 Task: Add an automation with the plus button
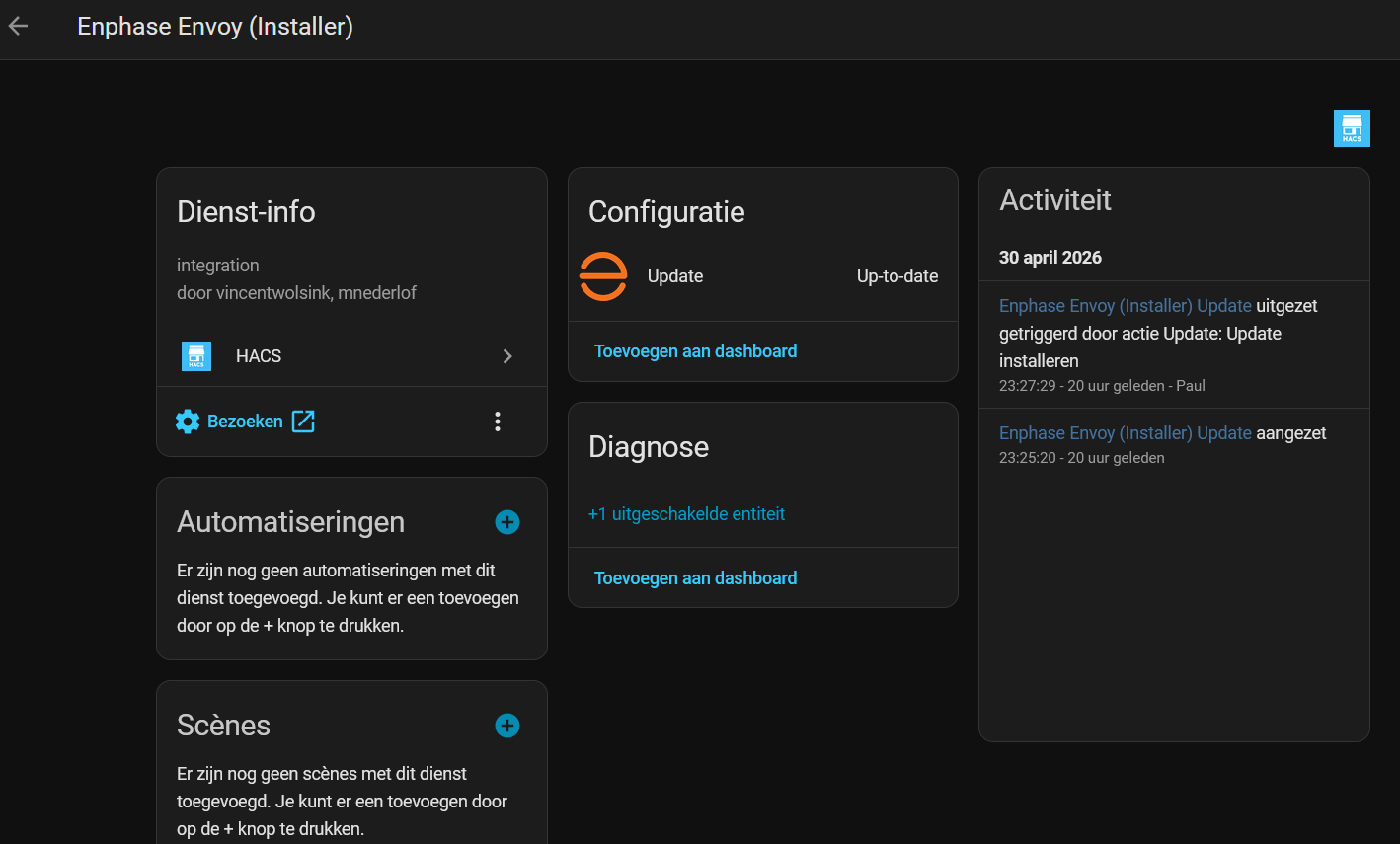[x=507, y=522]
